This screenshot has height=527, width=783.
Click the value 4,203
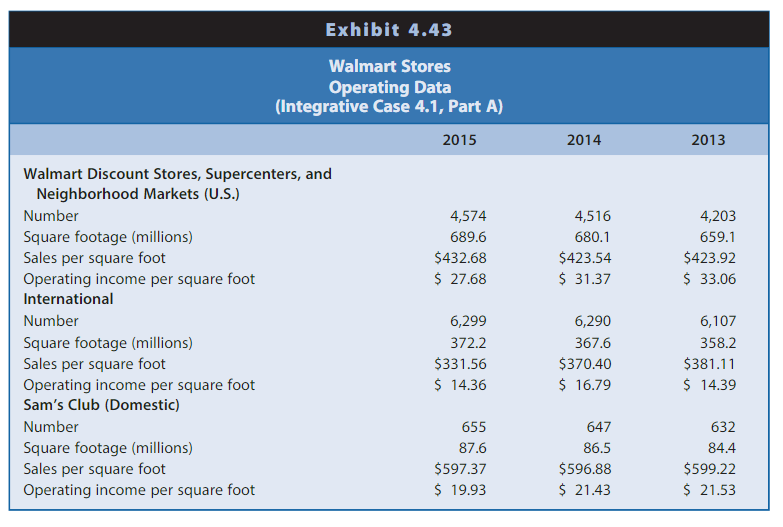[x=718, y=216]
